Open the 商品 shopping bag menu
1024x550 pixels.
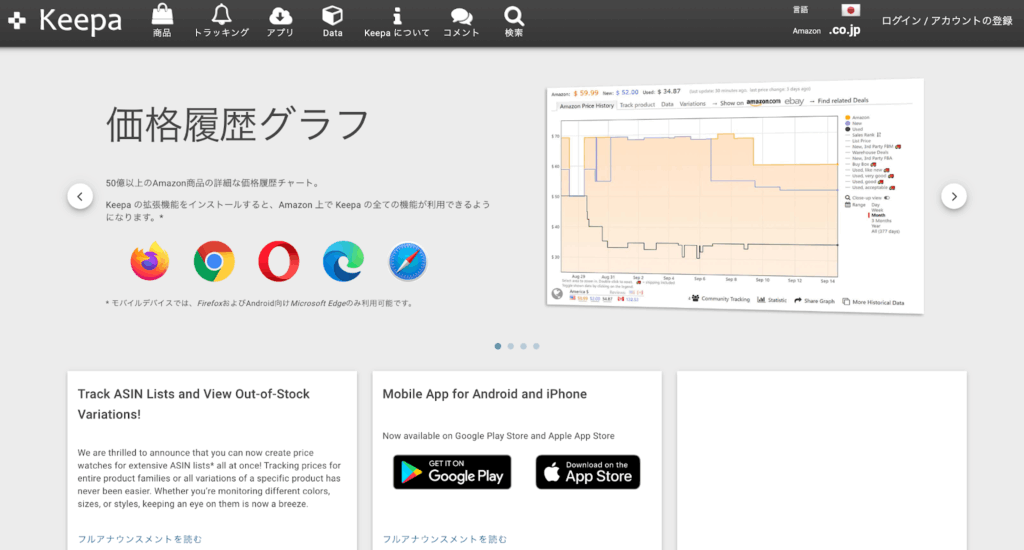coord(162,21)
